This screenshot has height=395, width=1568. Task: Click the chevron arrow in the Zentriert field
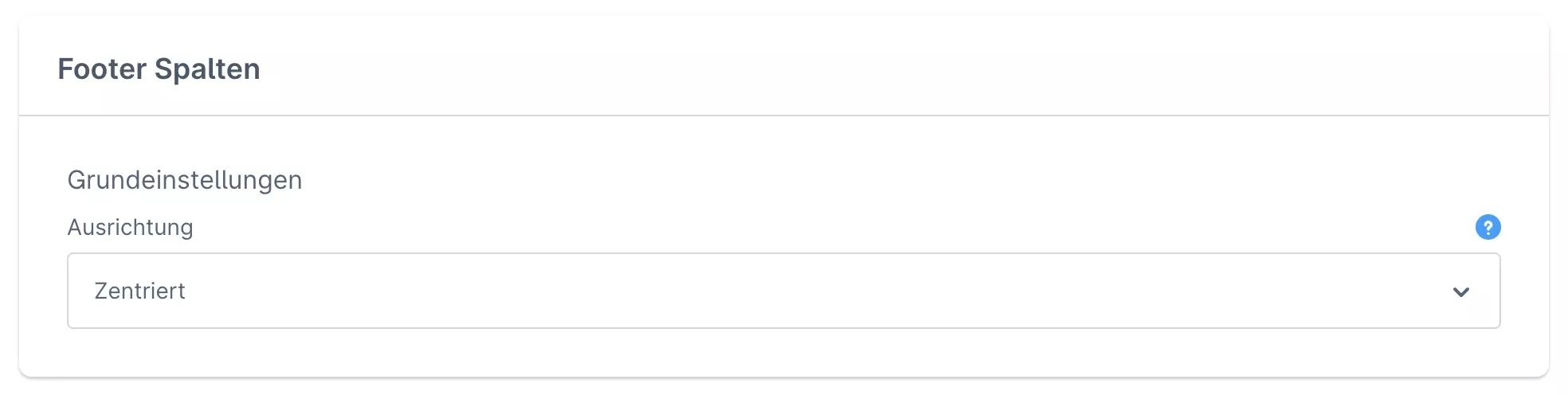point(1460,291)
